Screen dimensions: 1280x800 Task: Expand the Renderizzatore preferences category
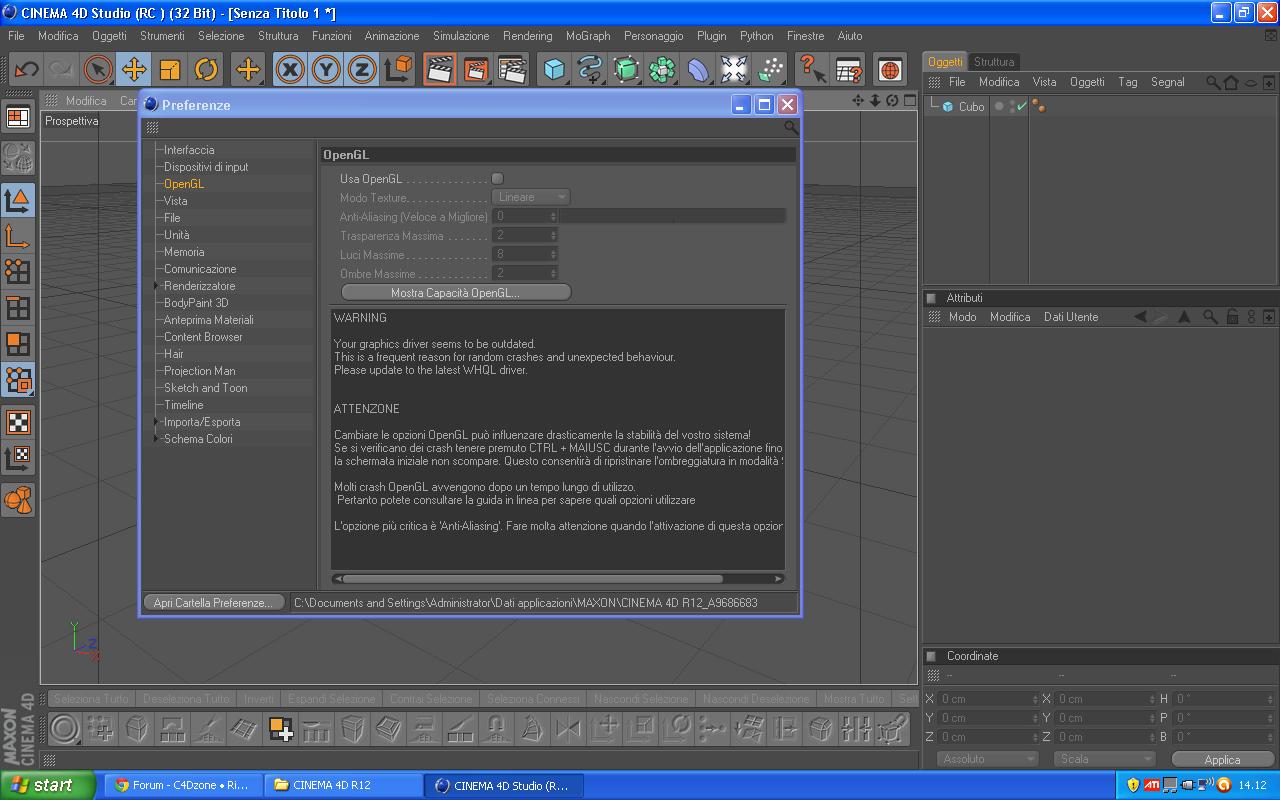click(x=156, y=286)
